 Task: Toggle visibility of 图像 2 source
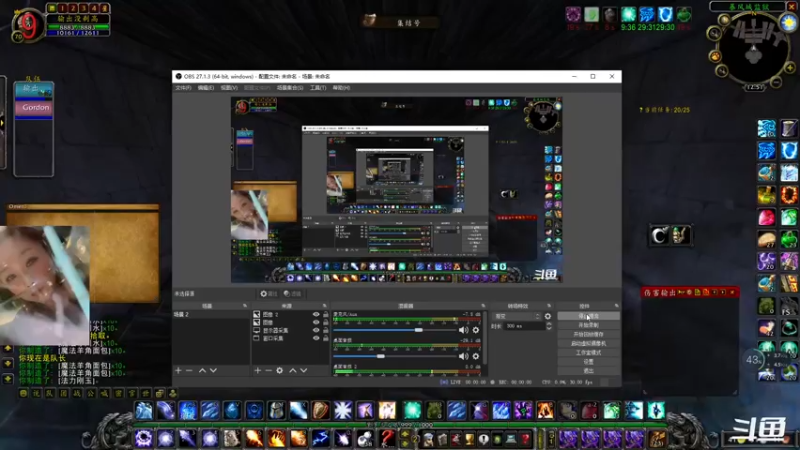[x=316, y=315]
